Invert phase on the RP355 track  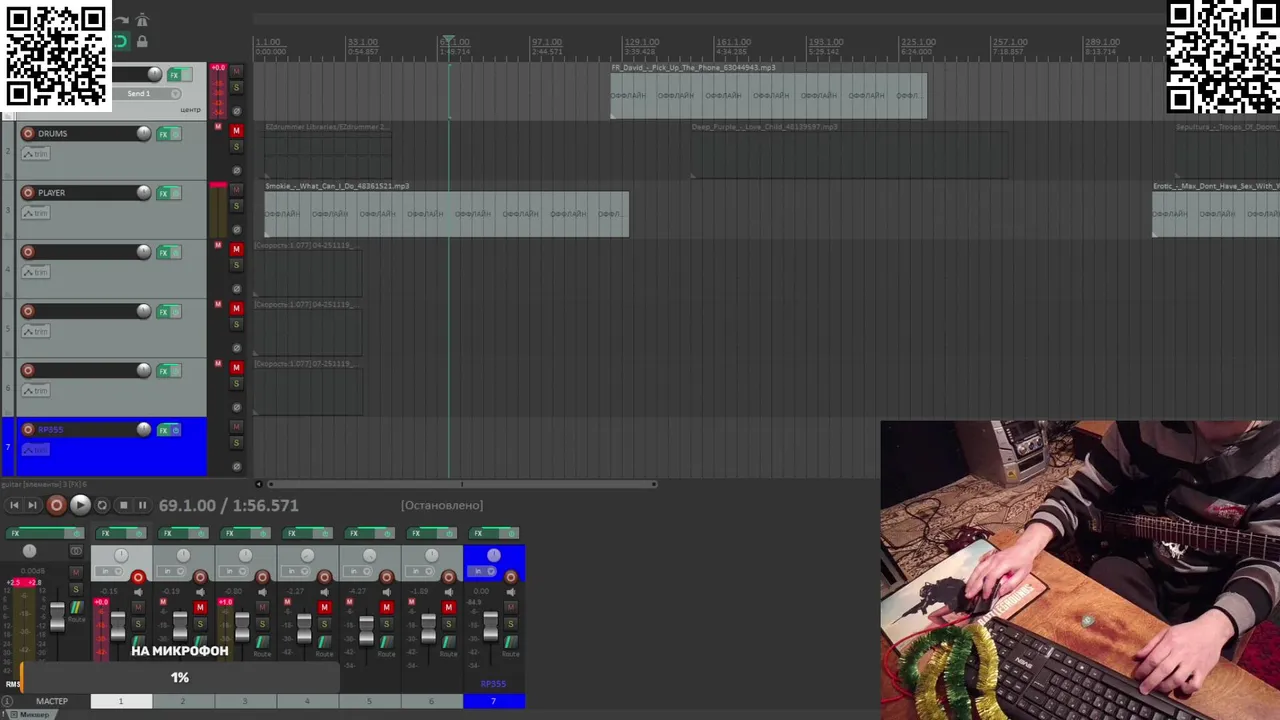coord(236,466)
